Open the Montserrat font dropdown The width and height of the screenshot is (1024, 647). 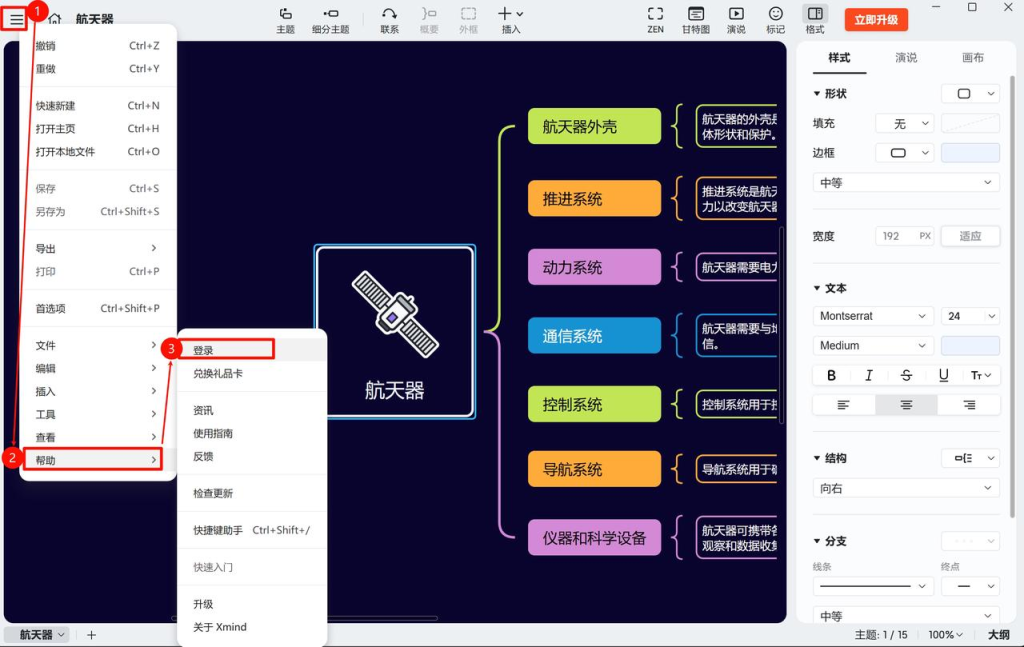[x=873, y=316]
